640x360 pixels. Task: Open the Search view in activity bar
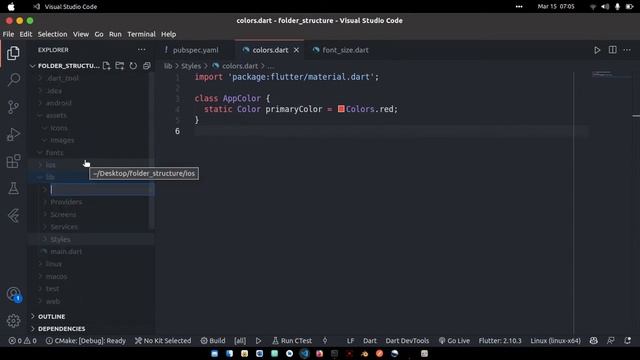pyautogui.click(x=13, y=80)
